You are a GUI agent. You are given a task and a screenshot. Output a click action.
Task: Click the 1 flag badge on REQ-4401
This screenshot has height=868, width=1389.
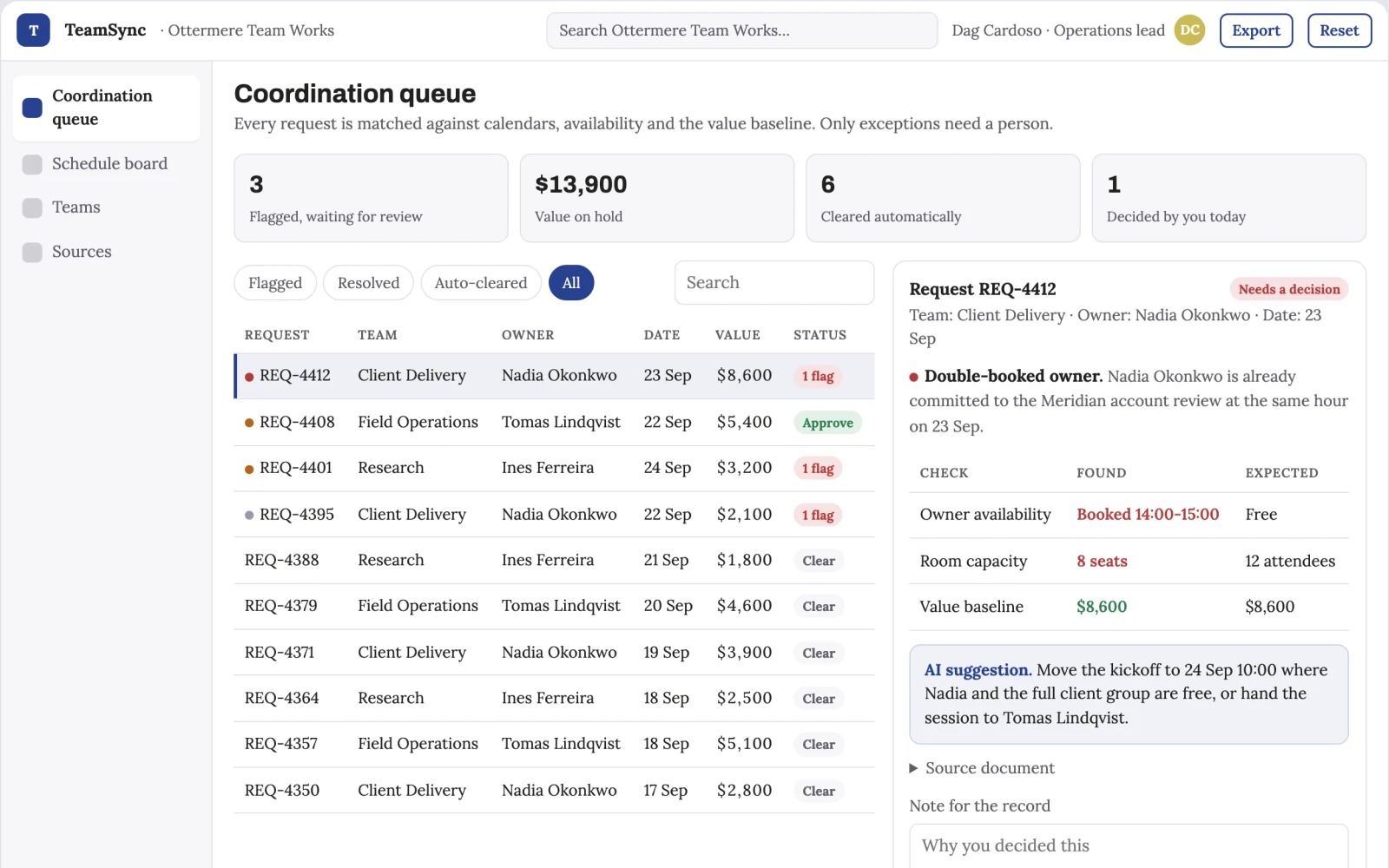coord(818,469)
